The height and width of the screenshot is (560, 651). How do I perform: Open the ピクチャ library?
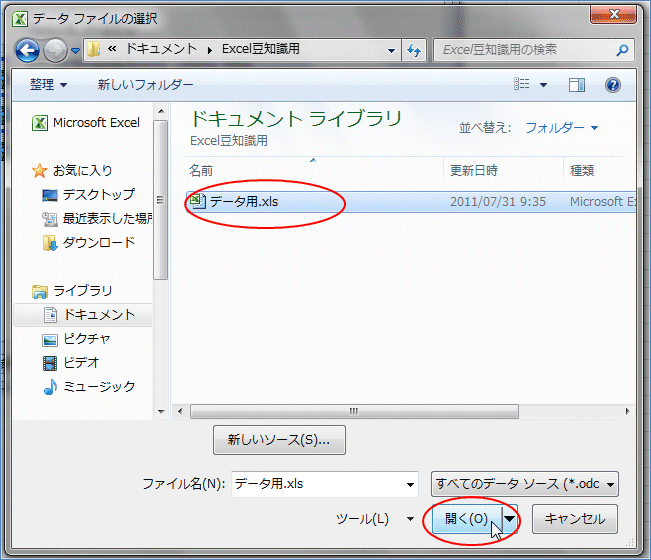coord(87,339)
